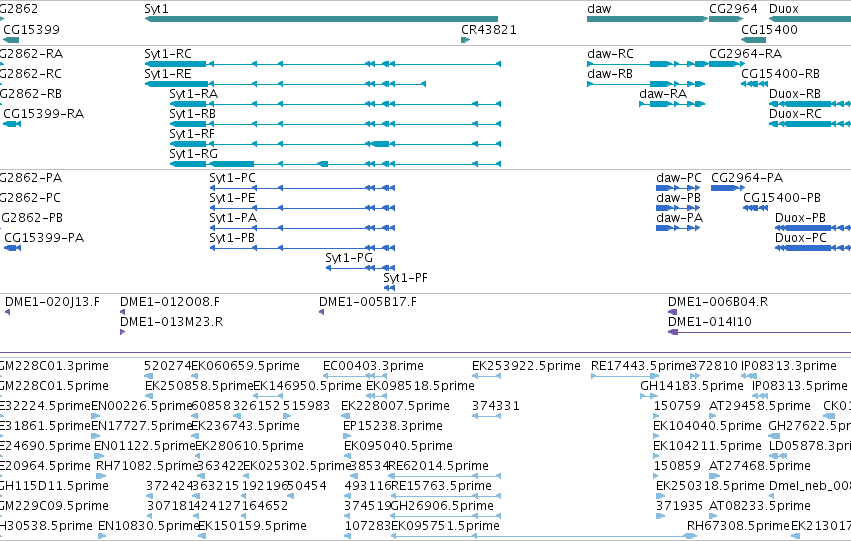The height and width of the screenshot is (541, 851).
Task: Click transcript Syt1-RA label
Action: 193,93
